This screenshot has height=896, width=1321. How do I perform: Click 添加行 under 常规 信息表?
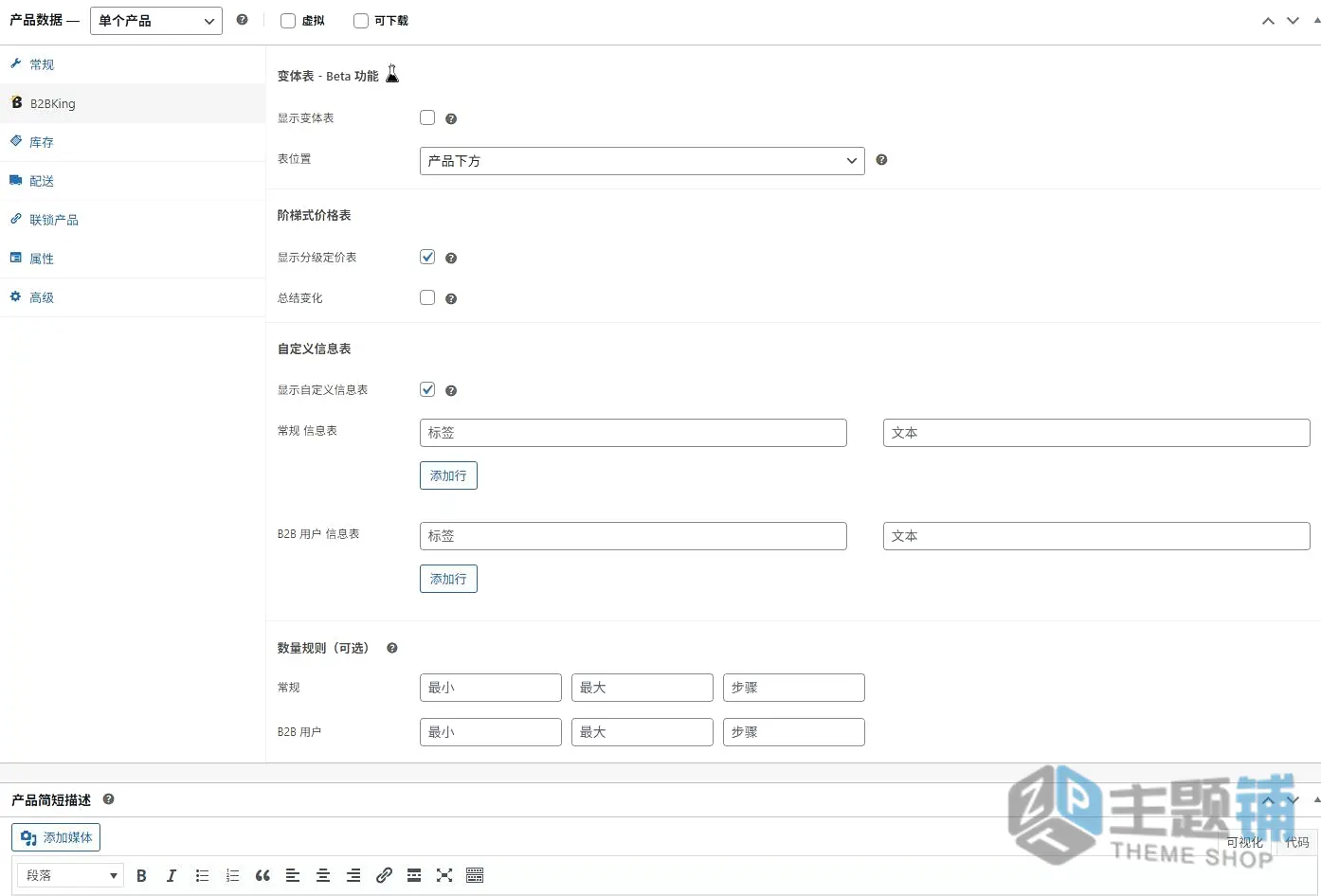point(448,475)
